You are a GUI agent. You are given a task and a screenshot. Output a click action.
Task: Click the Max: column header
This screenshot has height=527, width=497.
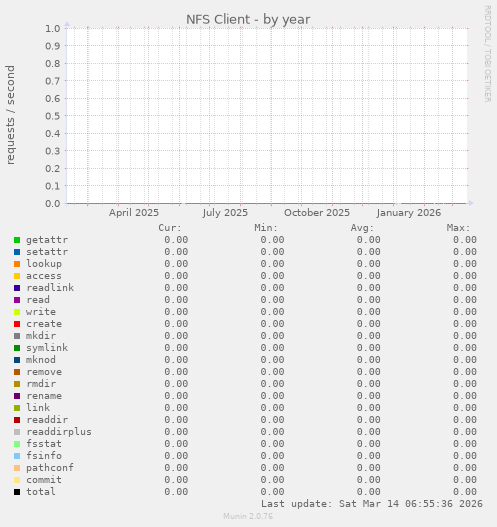tap(458, 228)
